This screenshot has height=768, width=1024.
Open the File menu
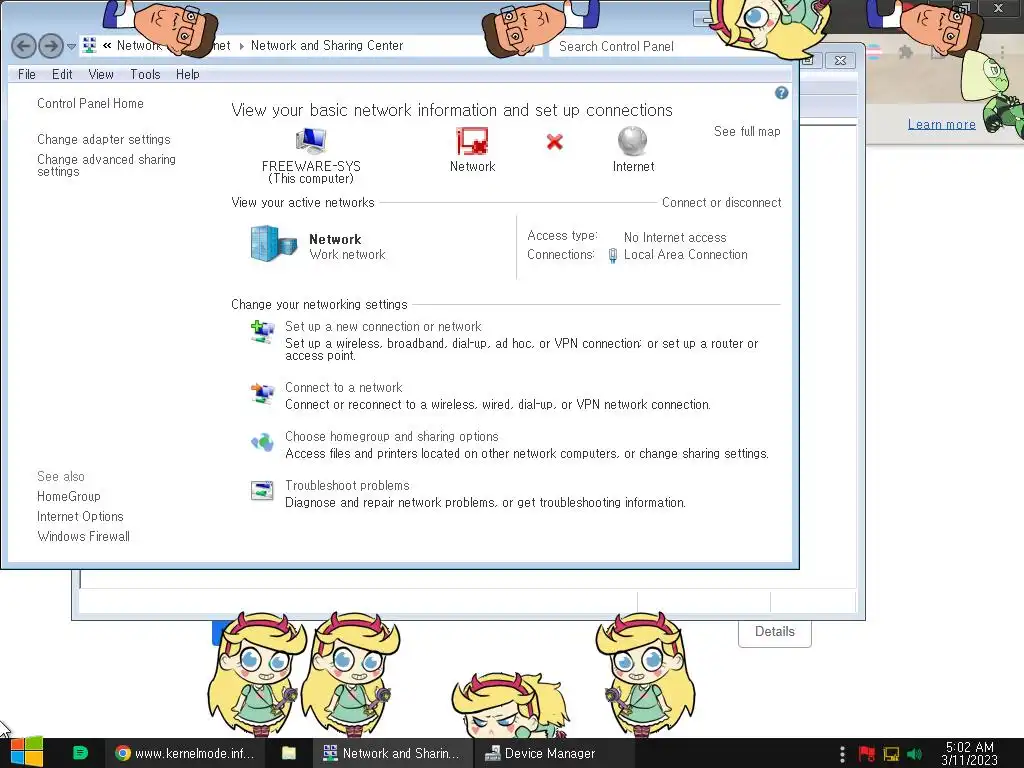click(27, 74)
